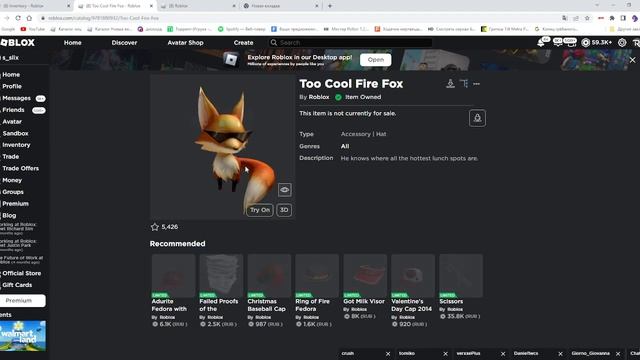Open Ring of Fire Fedora thumbnail

pos(317,276)
